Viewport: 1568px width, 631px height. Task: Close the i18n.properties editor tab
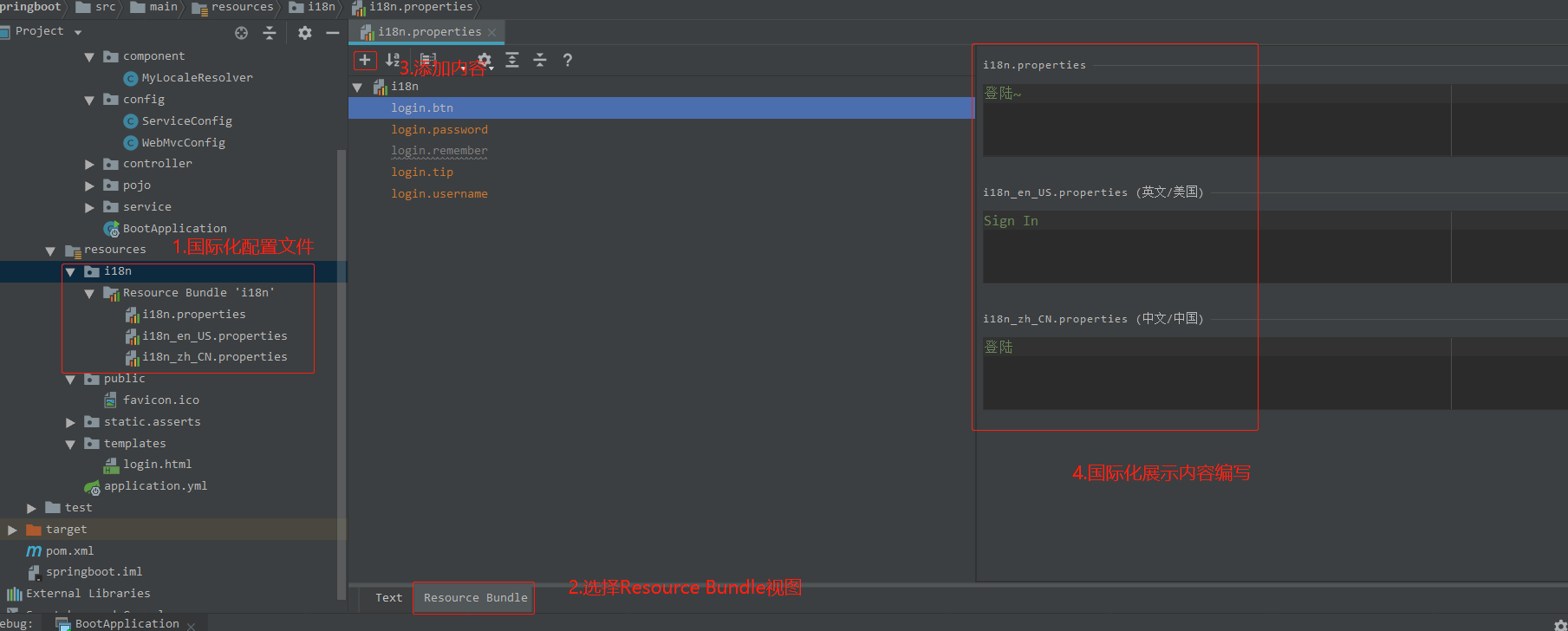[492, 32]
